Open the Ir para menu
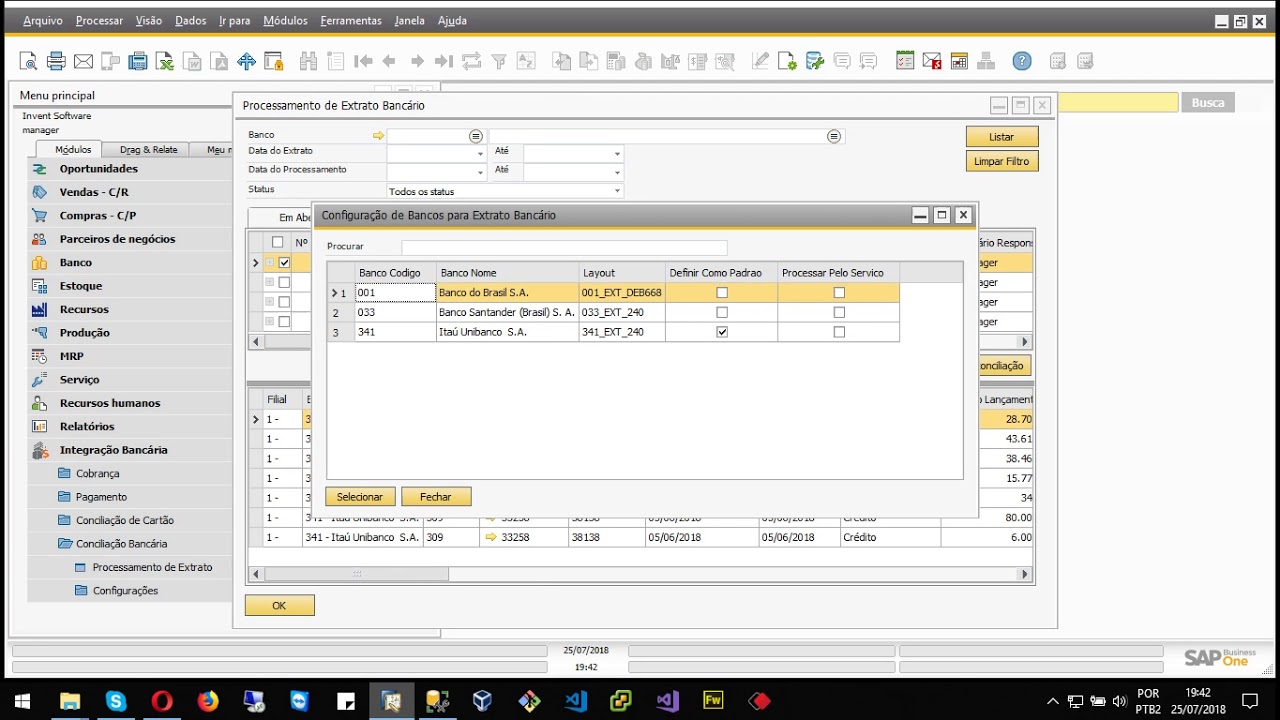Screen dimensions: 1280x720 pos(235,20)
